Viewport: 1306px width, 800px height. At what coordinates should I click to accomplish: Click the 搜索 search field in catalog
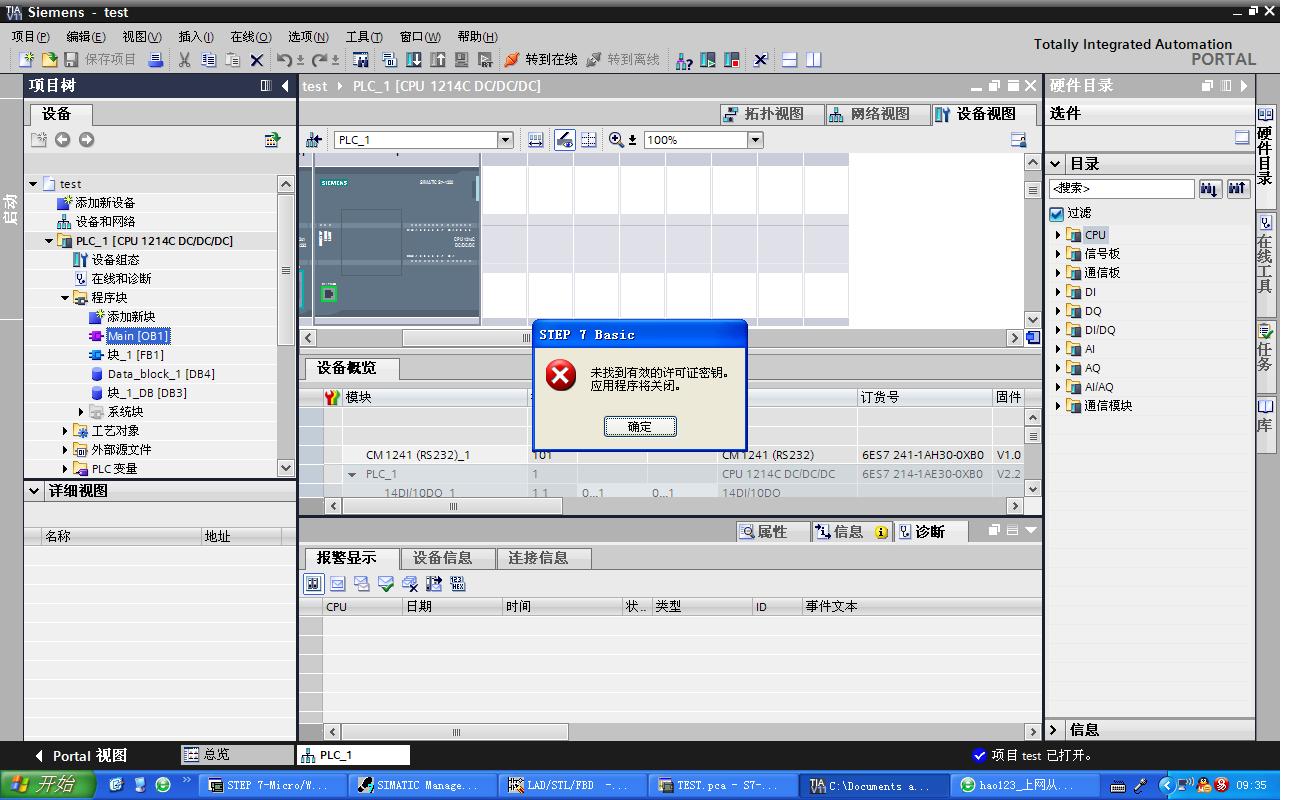pos(1121,188)
